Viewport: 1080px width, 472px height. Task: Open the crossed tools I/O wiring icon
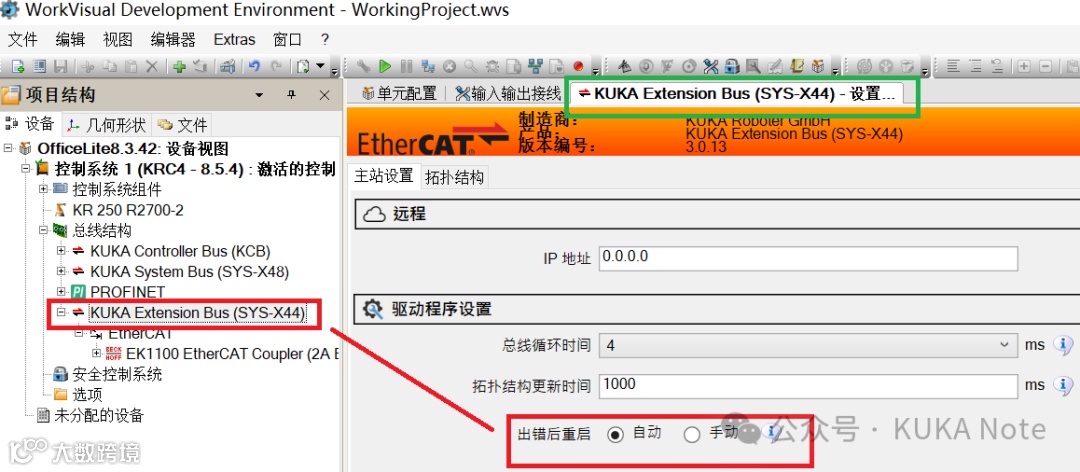(x=711, y=67)
